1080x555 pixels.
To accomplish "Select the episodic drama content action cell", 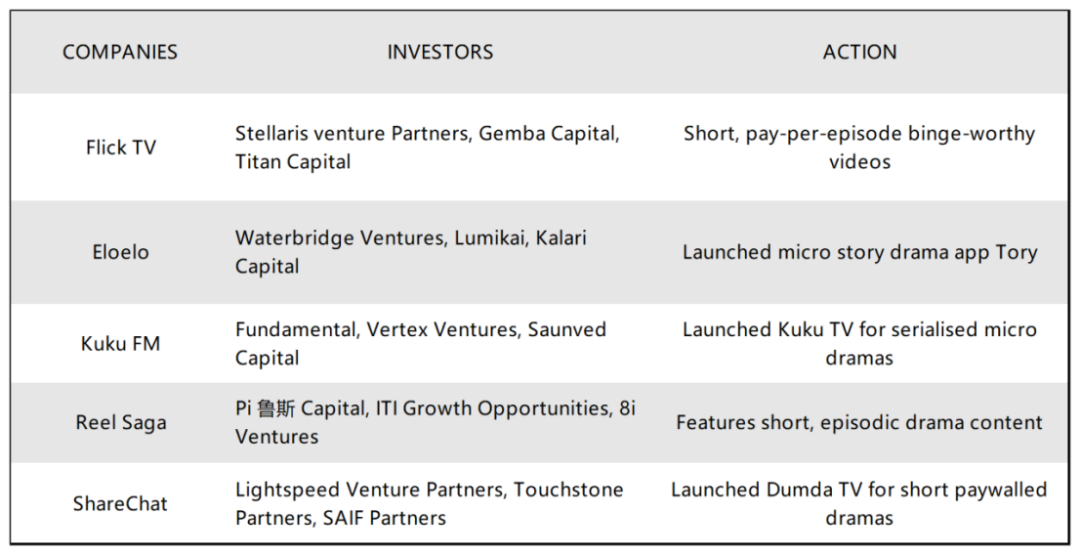I will coord(859,423).
